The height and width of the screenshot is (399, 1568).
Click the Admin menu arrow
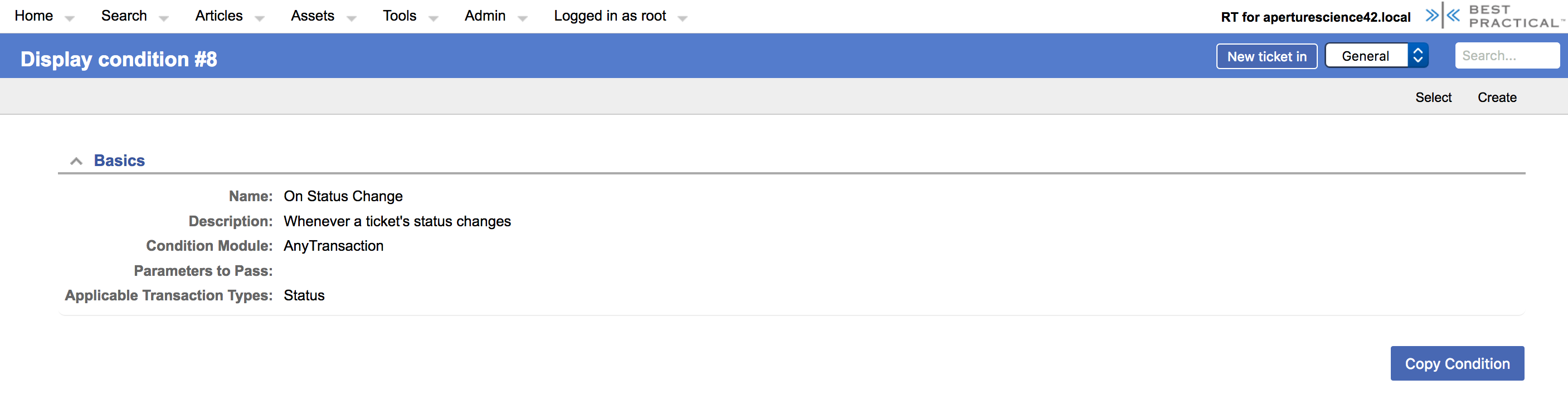click(x=522, y=18)
